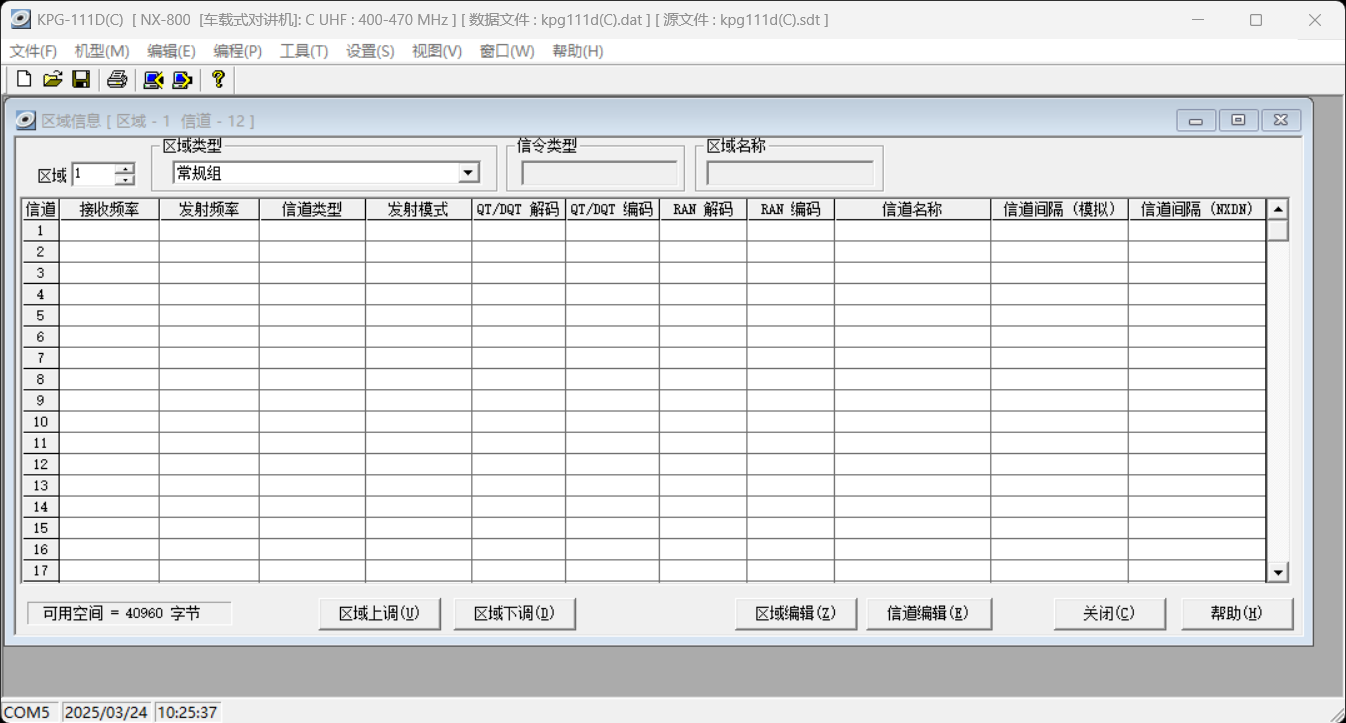1346x723 pixels.
Task: Open a data file via folder icon
Action: (x=53, y=80)
